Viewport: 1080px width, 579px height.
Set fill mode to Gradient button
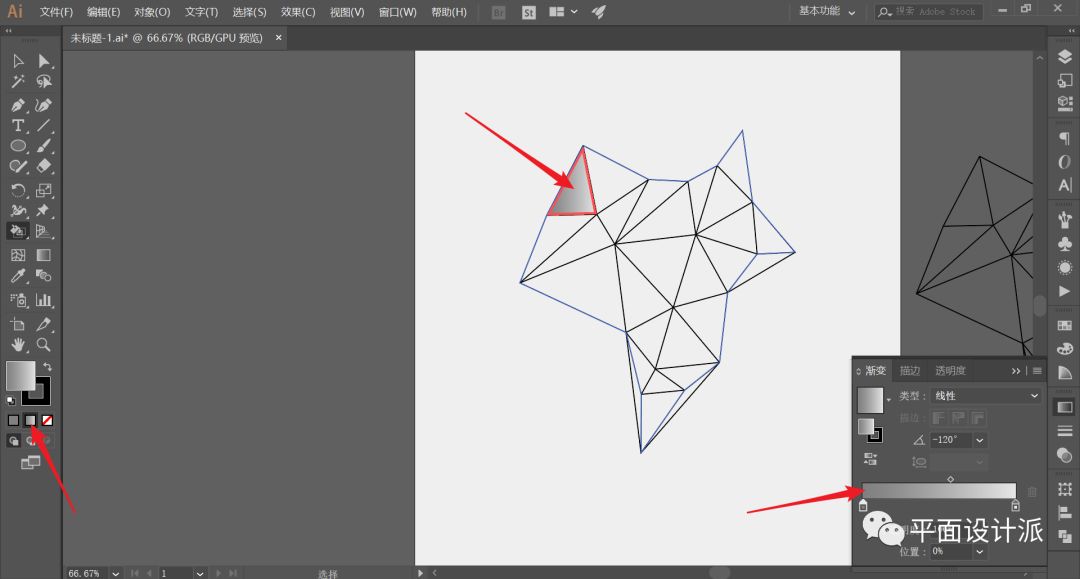(x=30, y=420)
